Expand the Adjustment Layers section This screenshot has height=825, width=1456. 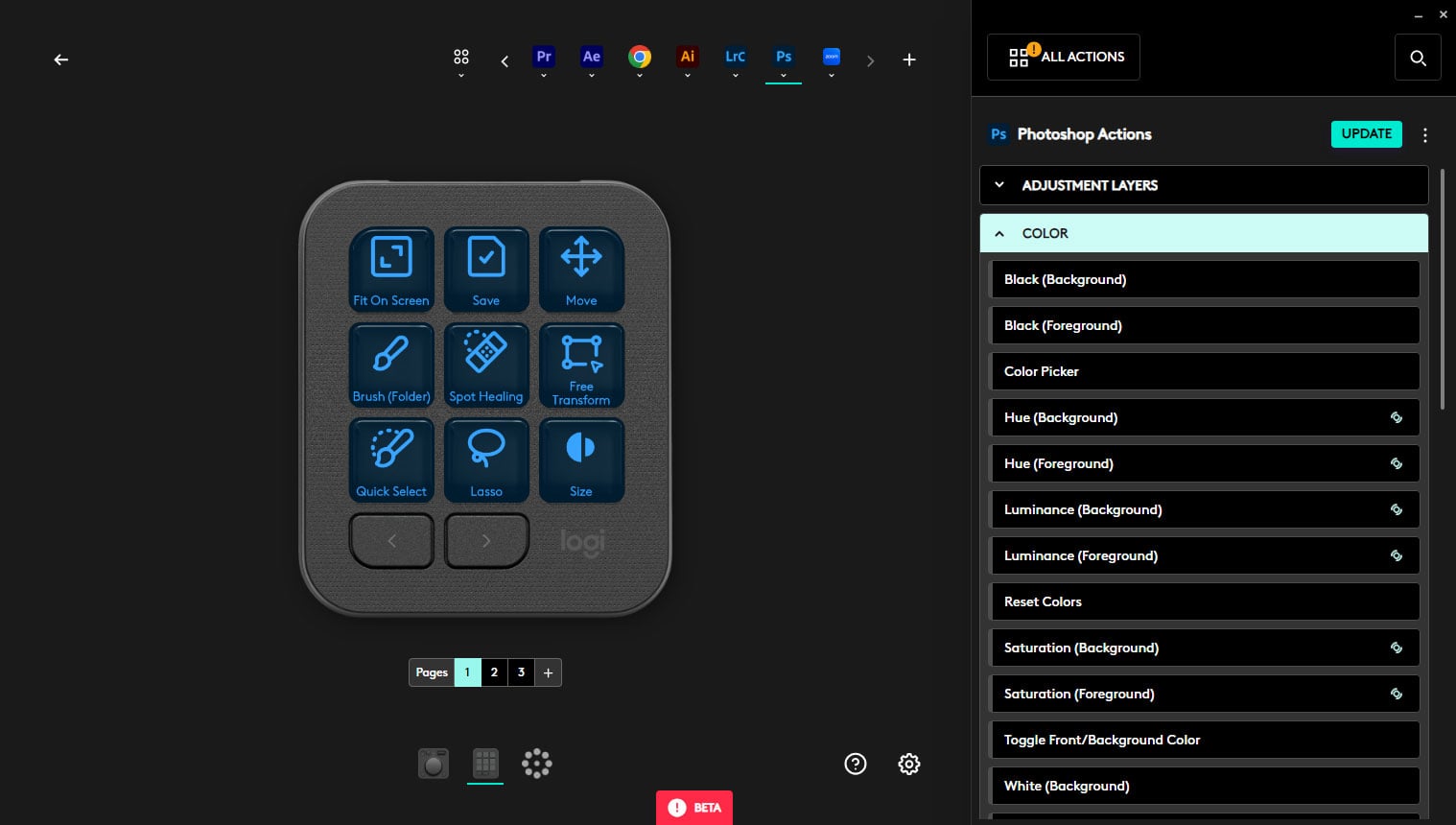pyautogui.click(x=1203, y=185)
